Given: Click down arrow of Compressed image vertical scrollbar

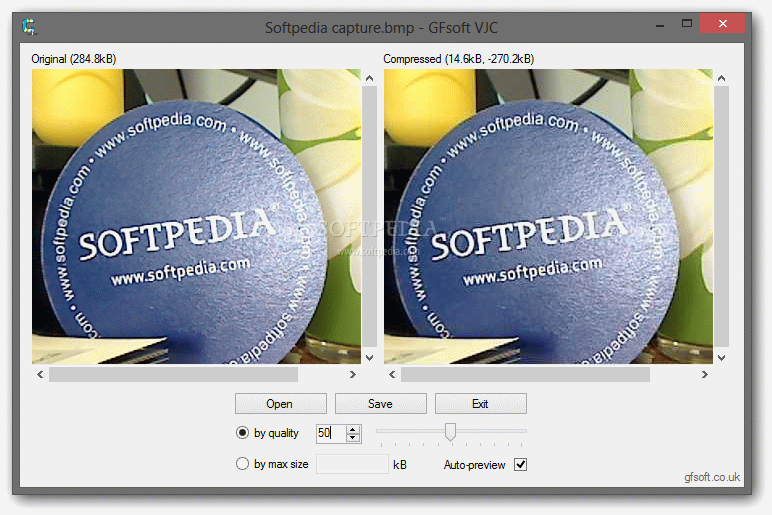Looking at the screenshot, I should click(721, 357).
